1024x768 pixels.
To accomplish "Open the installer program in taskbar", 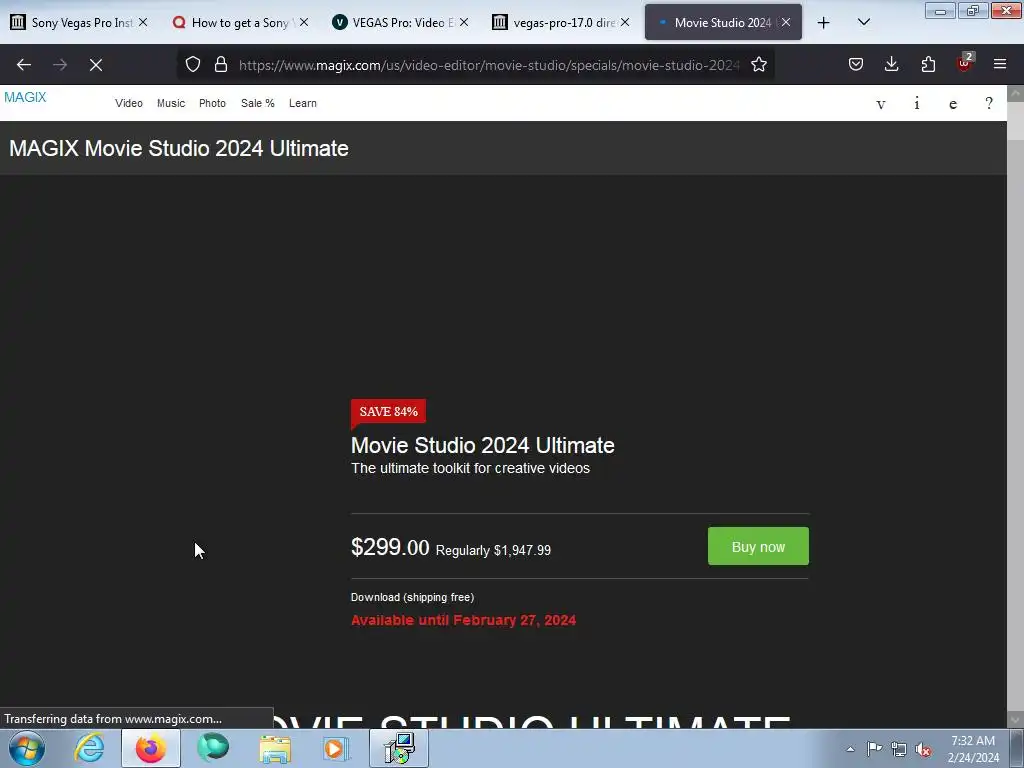I will click(398, 748).
